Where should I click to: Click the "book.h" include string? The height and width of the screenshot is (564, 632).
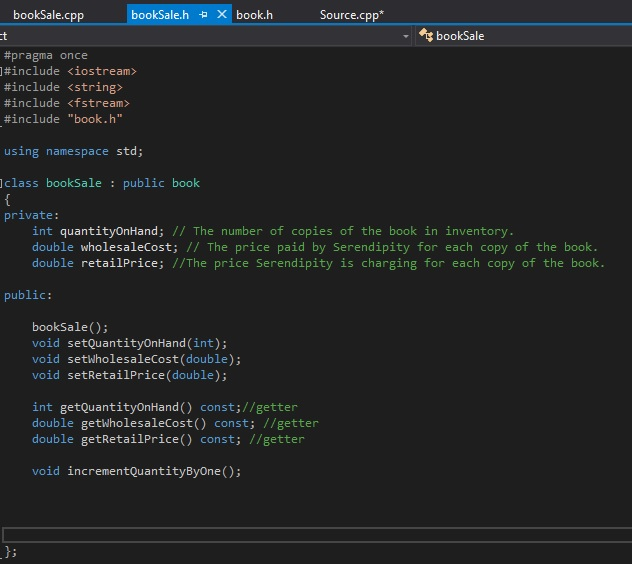click(95, 119)
